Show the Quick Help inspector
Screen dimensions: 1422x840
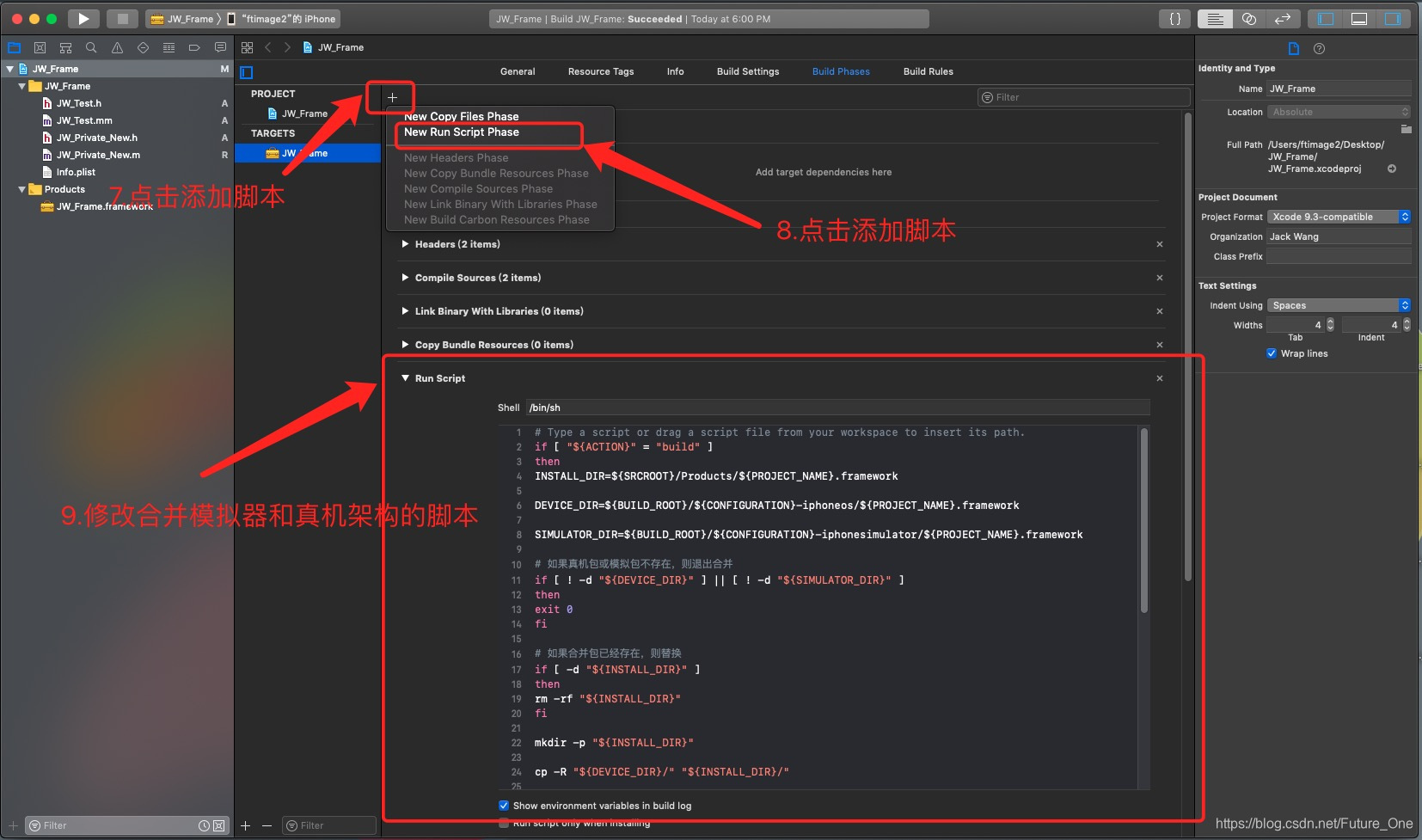pyautogui.click(x=1320, y=48)
